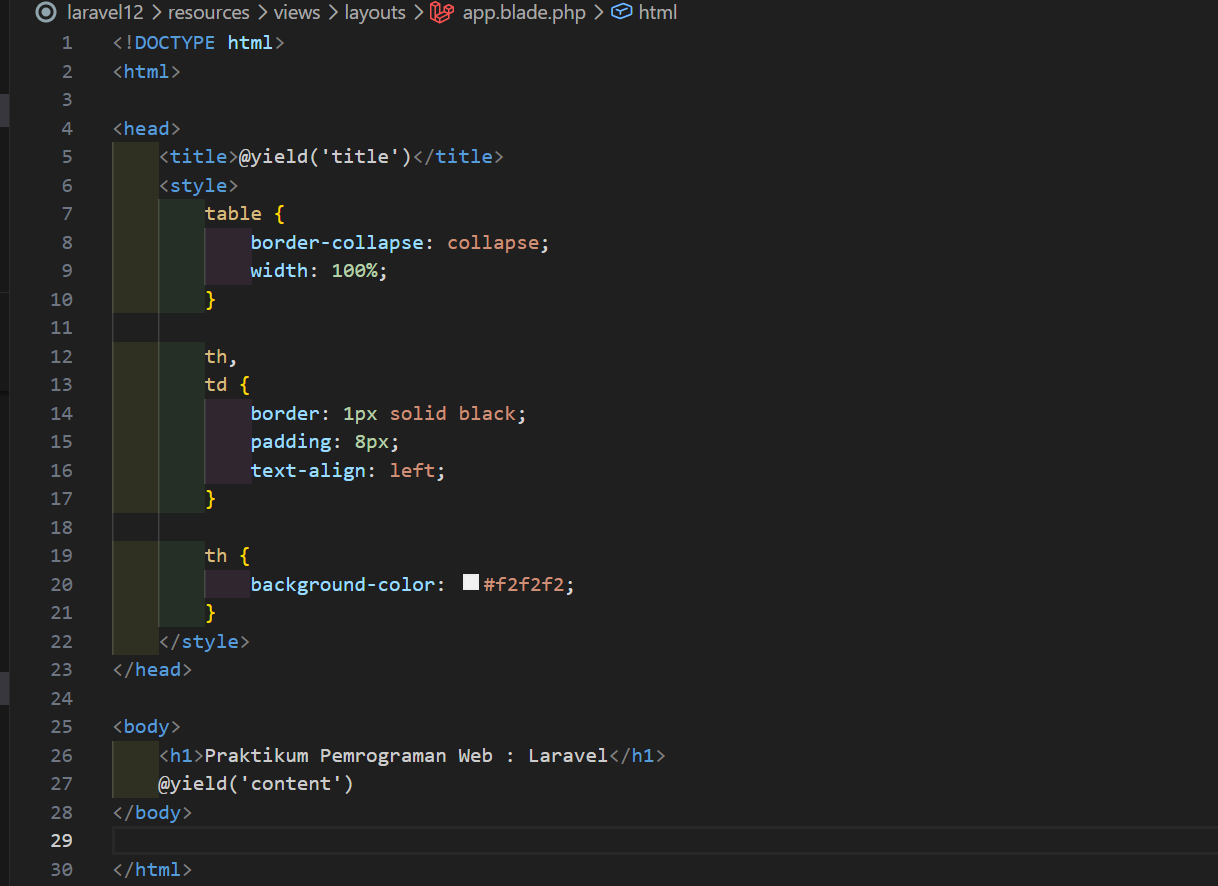
Task: Click the 'background-color' property name
Action: click(343, 585)
